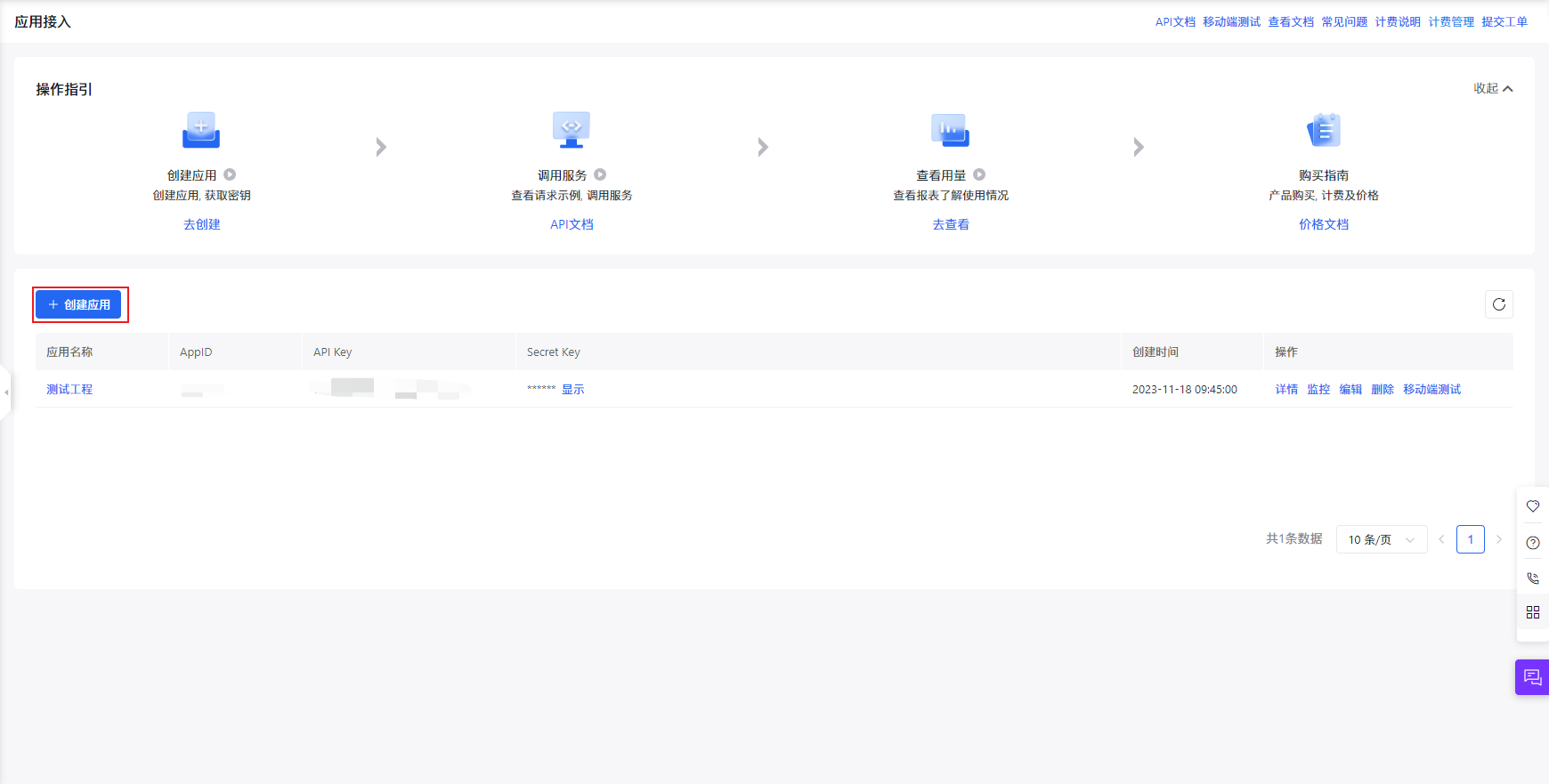This screenshot has width=1549, height=784.
Task: Open 监控 for 测试工程
Action: point(1318,389)
